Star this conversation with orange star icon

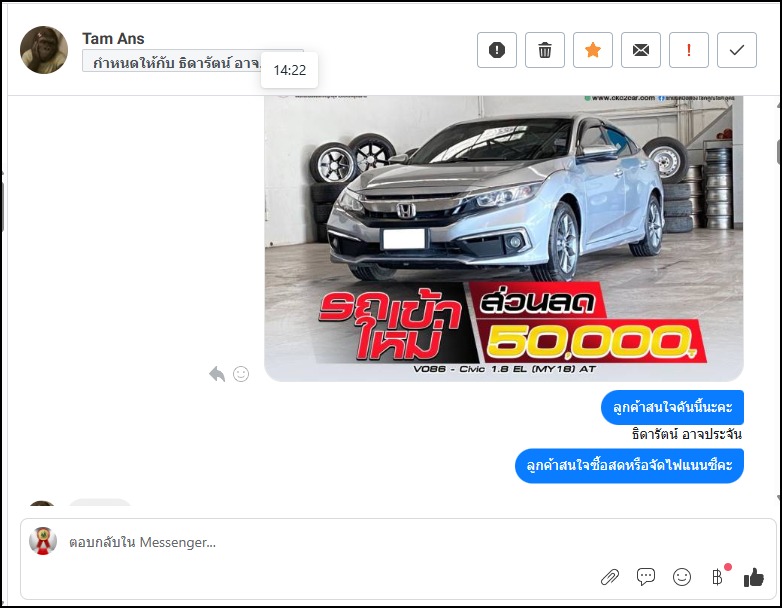[x=592, y=50]
